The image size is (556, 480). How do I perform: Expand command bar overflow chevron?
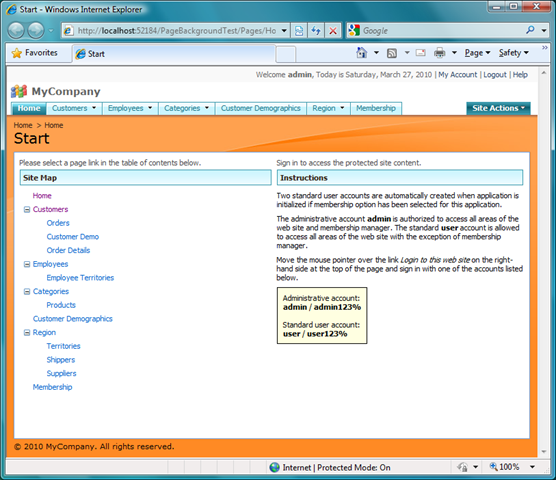(545, 48)
